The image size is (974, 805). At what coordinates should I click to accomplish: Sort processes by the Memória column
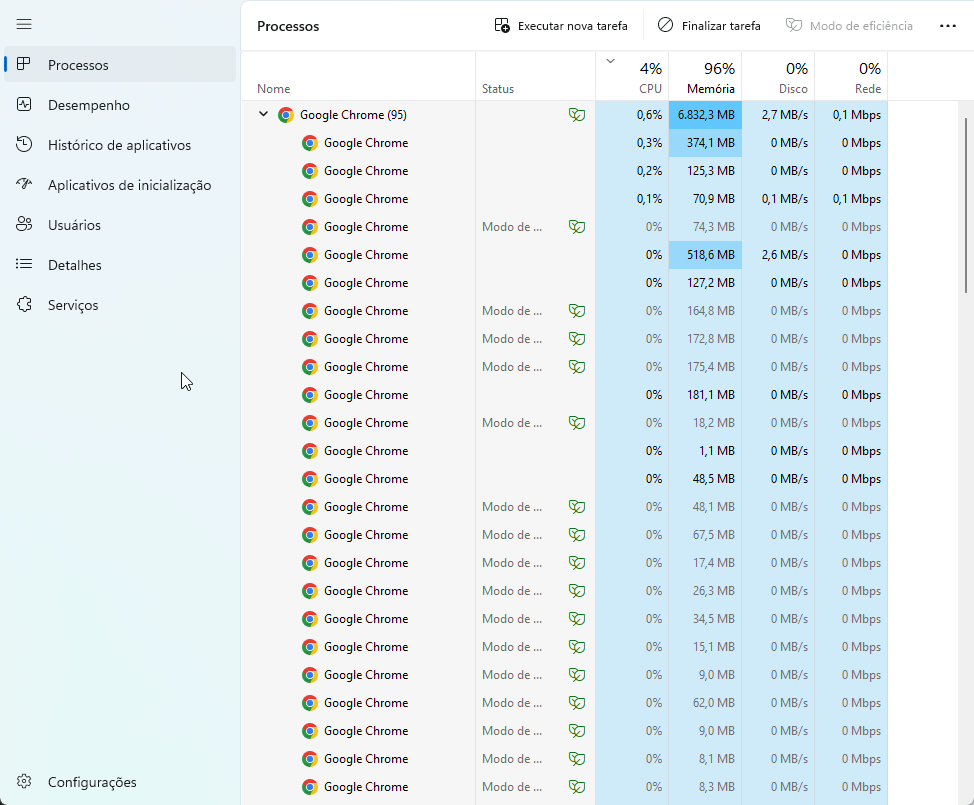pyautogui.click(x=705, y=76)
